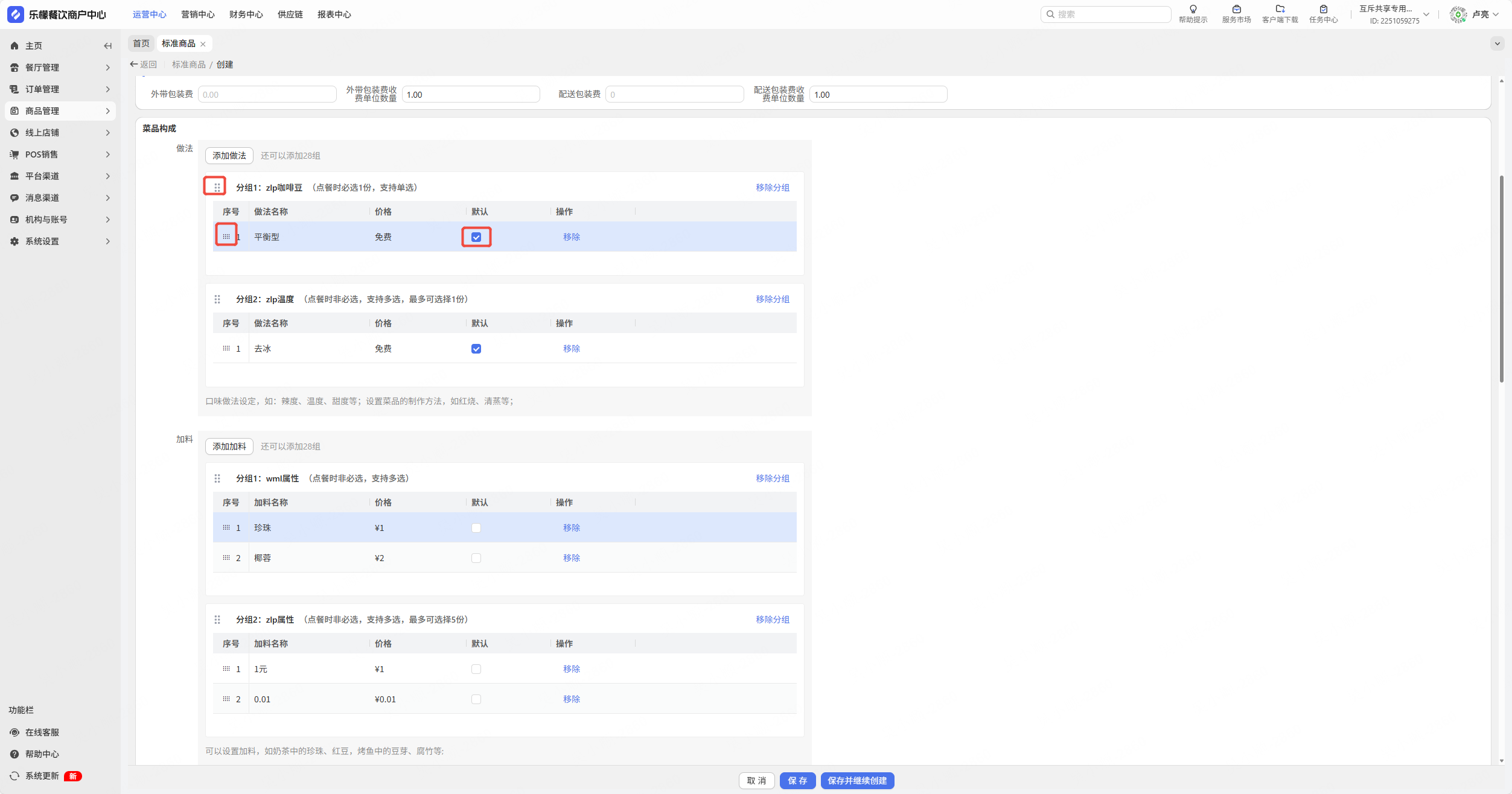Click the 外带包装费 input field
This screenshot has width=1512, height=794.
[x=267, y=95]
